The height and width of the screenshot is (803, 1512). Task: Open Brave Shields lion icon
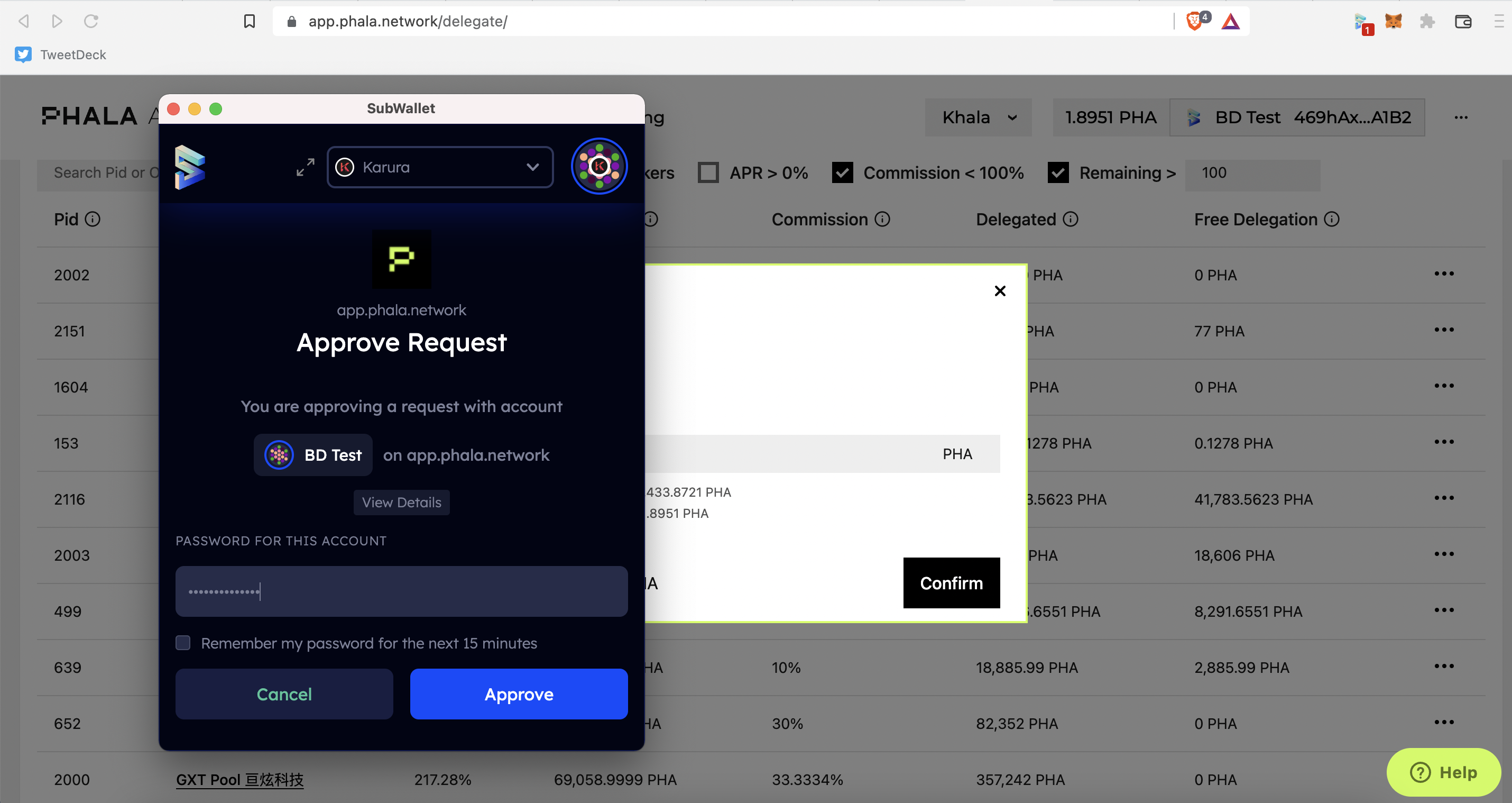1194,21
